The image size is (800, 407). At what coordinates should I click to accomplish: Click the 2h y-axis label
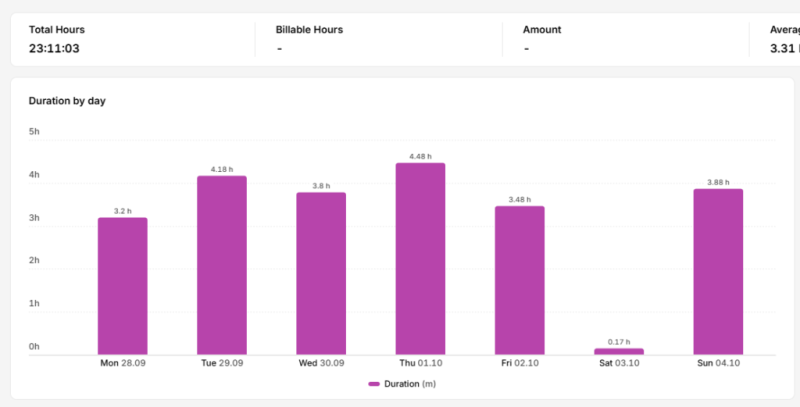click(34, 261)
